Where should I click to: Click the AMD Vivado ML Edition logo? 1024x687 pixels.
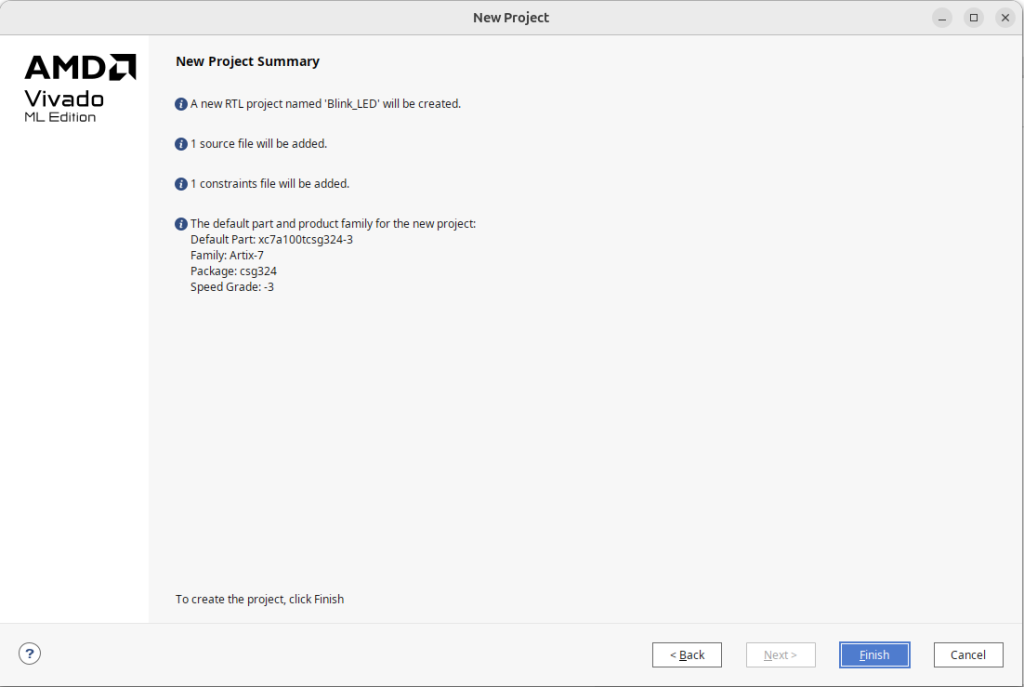pyautogui.click(x=79, y=89)
